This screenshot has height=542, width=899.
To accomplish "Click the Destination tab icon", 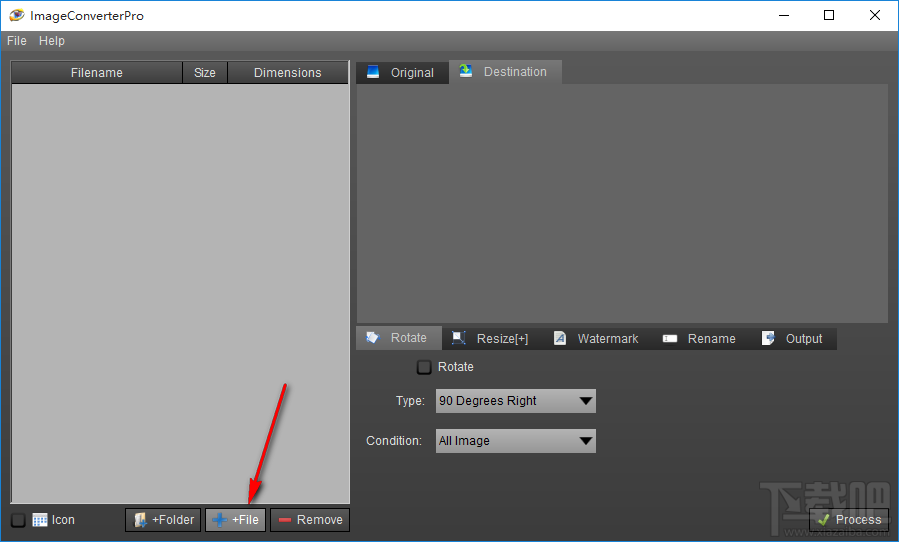I will point(466,71).
